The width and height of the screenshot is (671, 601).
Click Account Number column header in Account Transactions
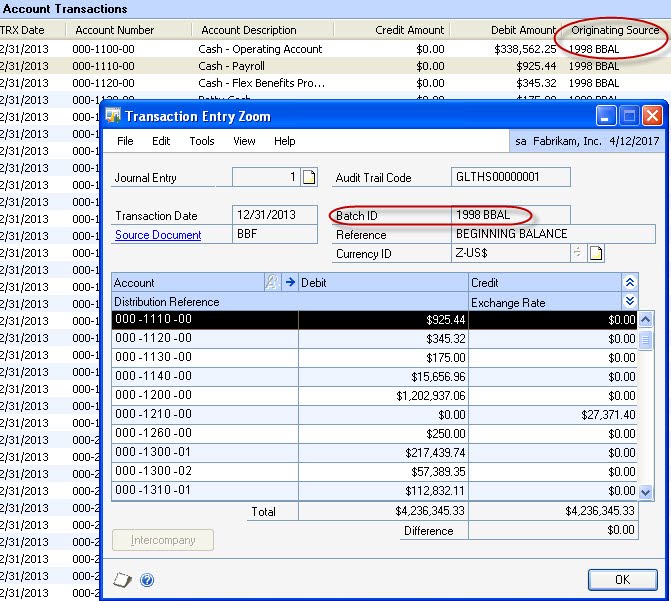coord(114,30)
